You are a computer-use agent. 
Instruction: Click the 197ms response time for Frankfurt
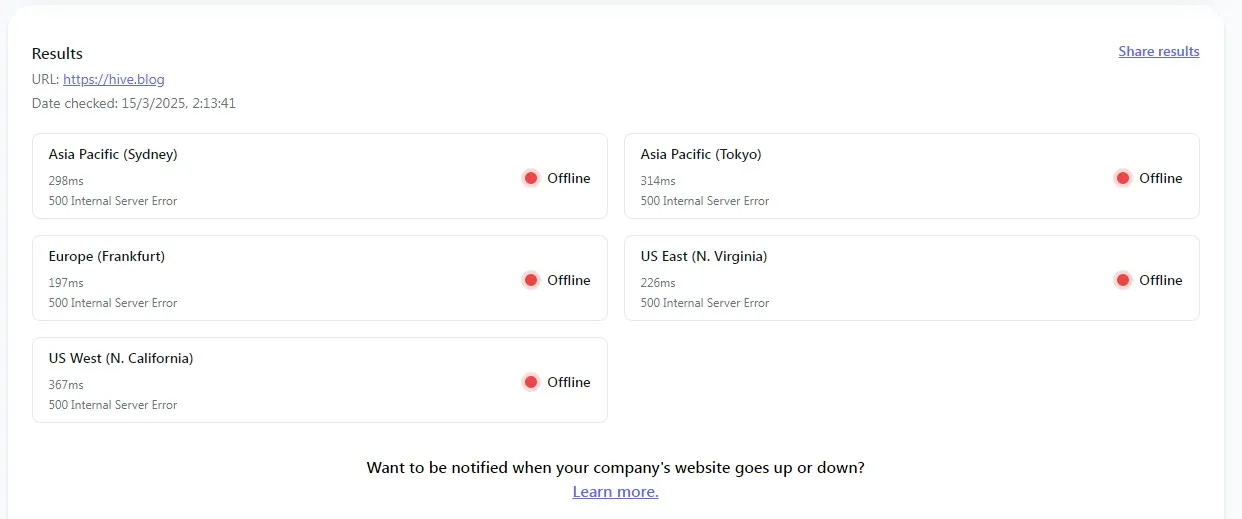(x=66, y=283)
